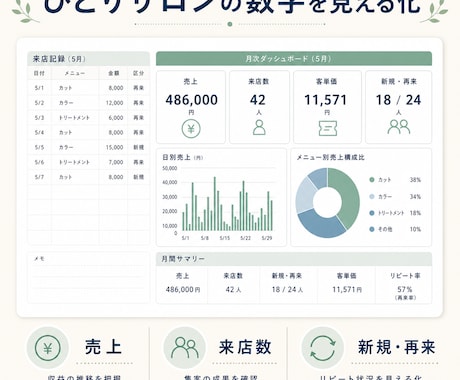The height and width of the screenshot is (380, 460).
Task: Click the 月次ダッシュボード (5月) green header bar
Action: click(x=294, y=59)
